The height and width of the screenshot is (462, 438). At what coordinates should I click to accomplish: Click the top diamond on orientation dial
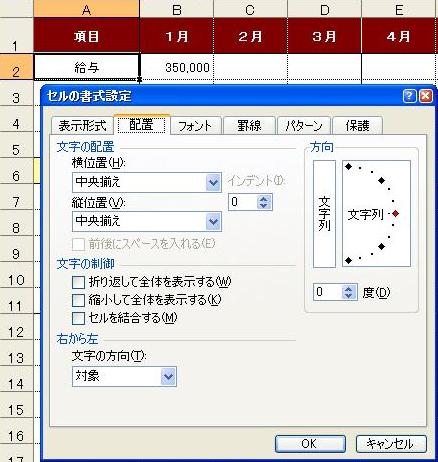click(349, 166)
